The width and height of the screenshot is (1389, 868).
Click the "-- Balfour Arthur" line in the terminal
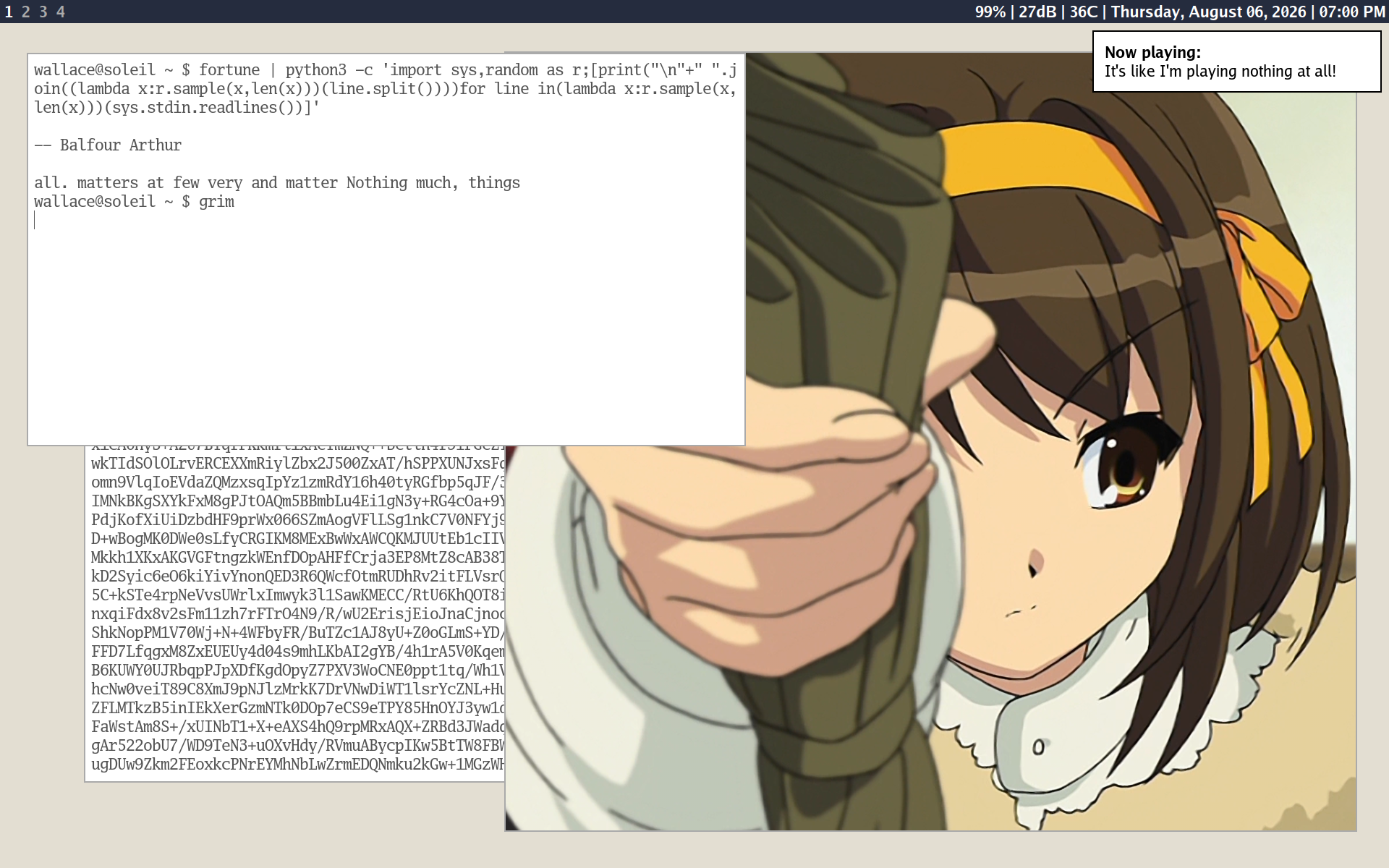click(108, 145)
